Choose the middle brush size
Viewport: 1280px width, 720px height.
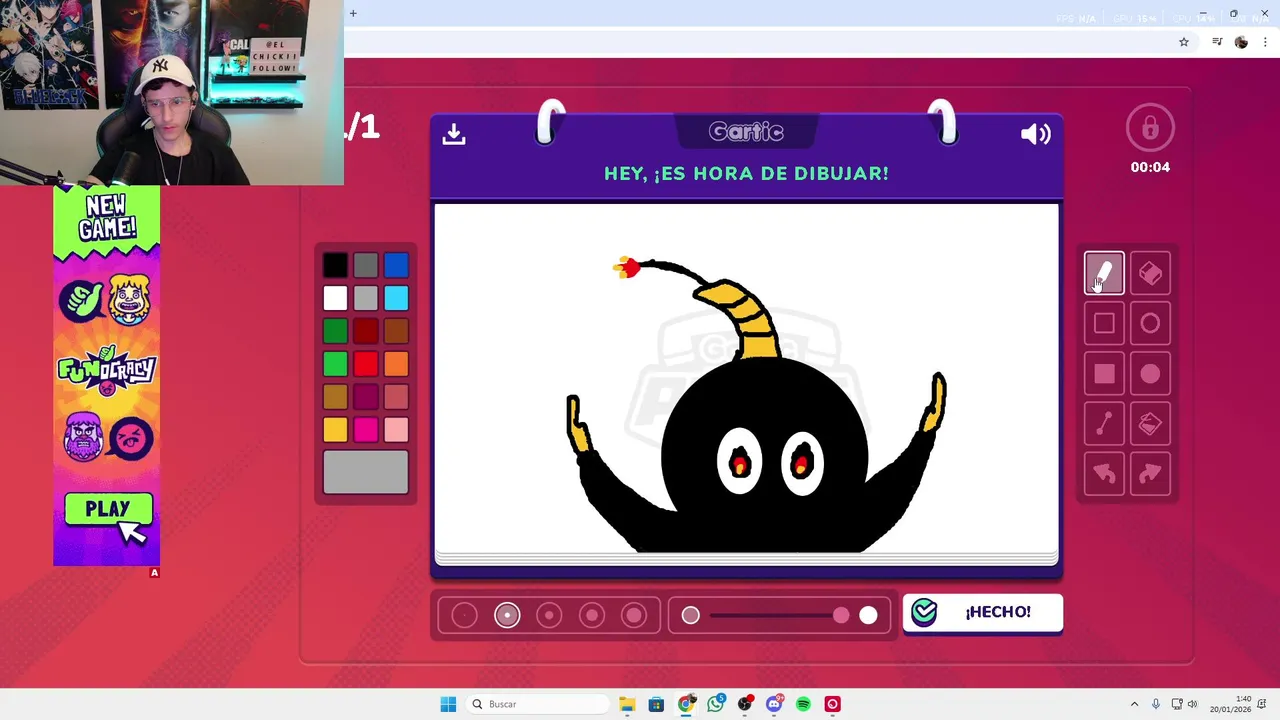coord(549,616)
